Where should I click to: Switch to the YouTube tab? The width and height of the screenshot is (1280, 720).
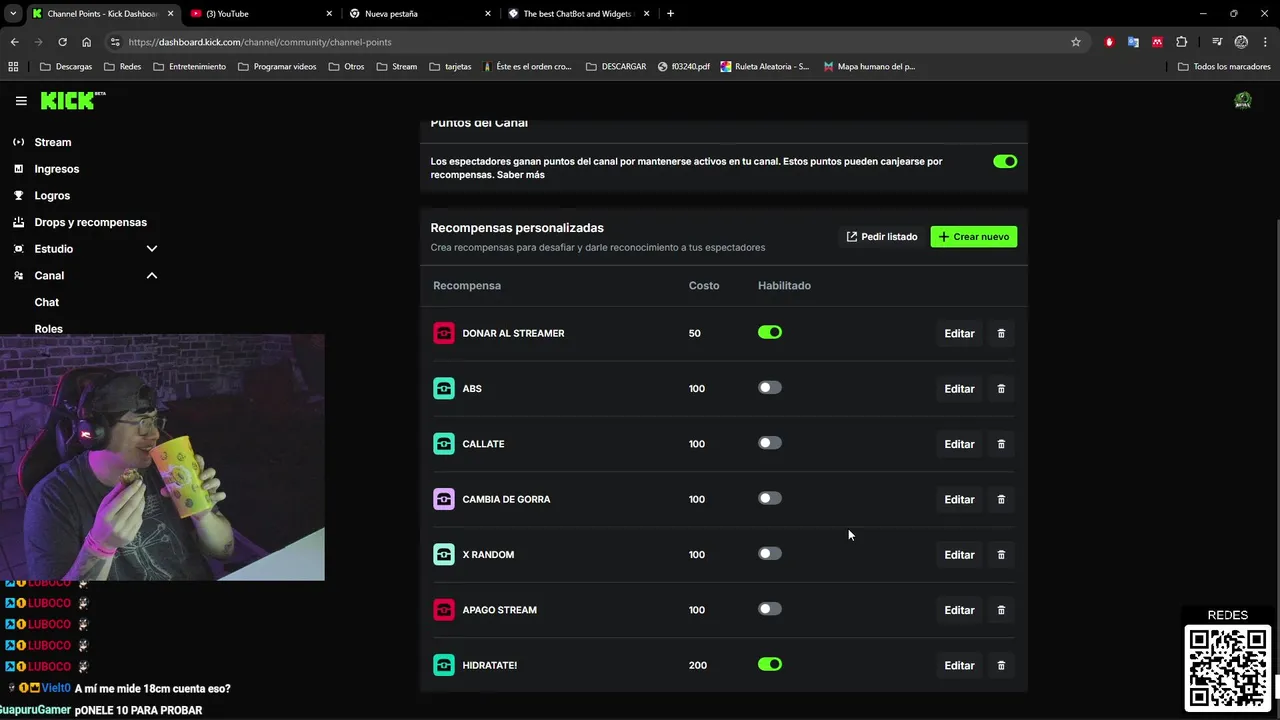click(260, 14)
